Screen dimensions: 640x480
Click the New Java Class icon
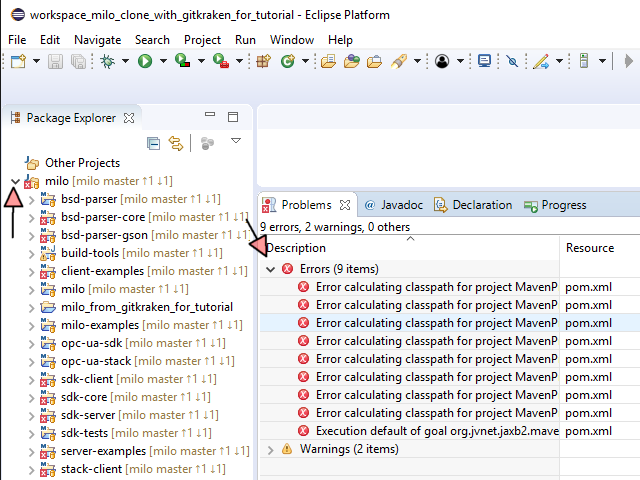coord(288,62)
